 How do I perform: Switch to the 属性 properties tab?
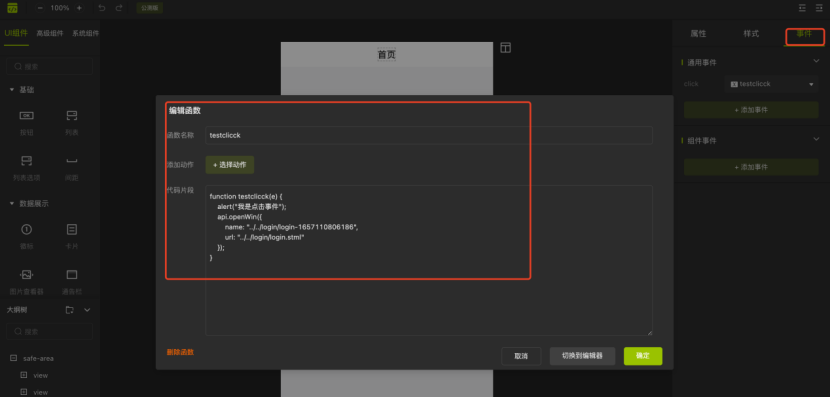(698, 33)
